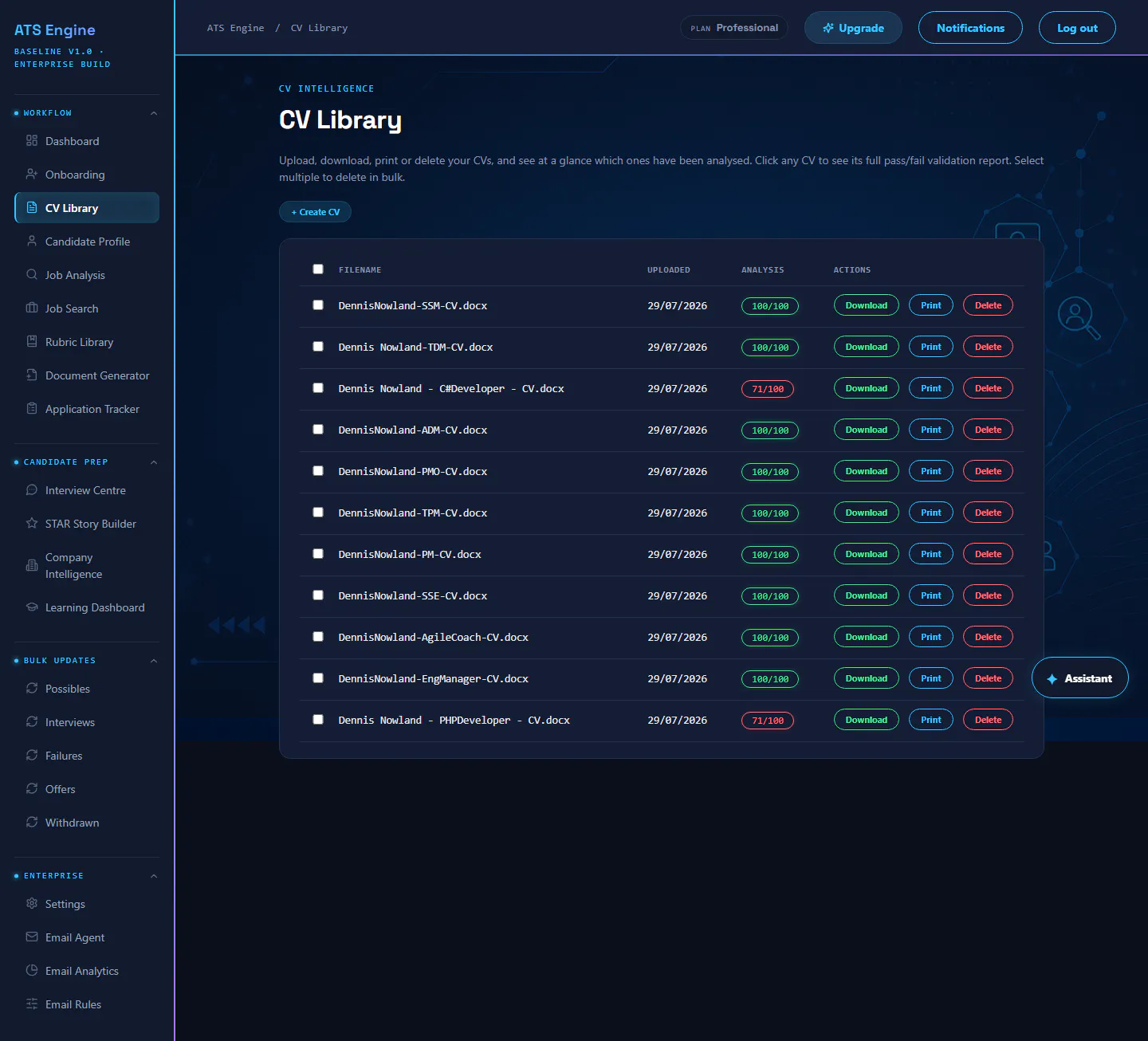Image resolution: width=1148 pixels, height=1041 pixels.
Task: Click the Job Search briefcase icon
Action: click(32, 308)
